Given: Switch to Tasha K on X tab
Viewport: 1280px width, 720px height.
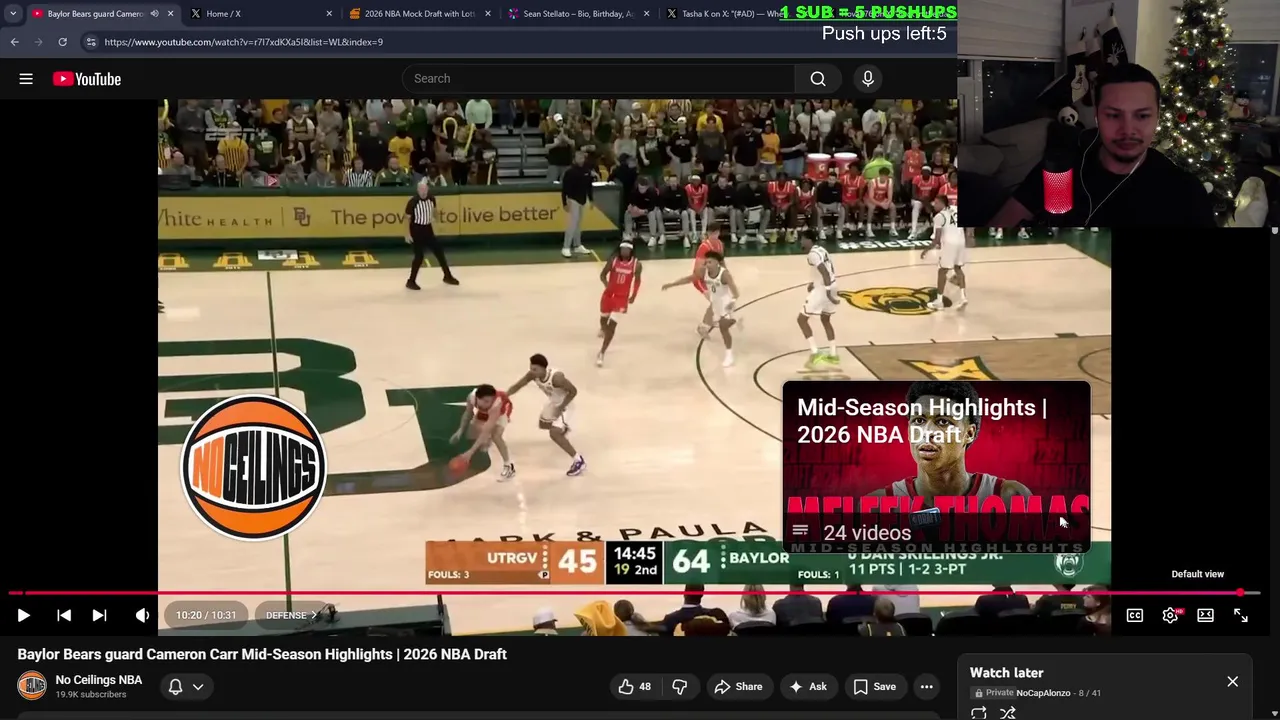Looking at the screenshot, I should 732,14.
